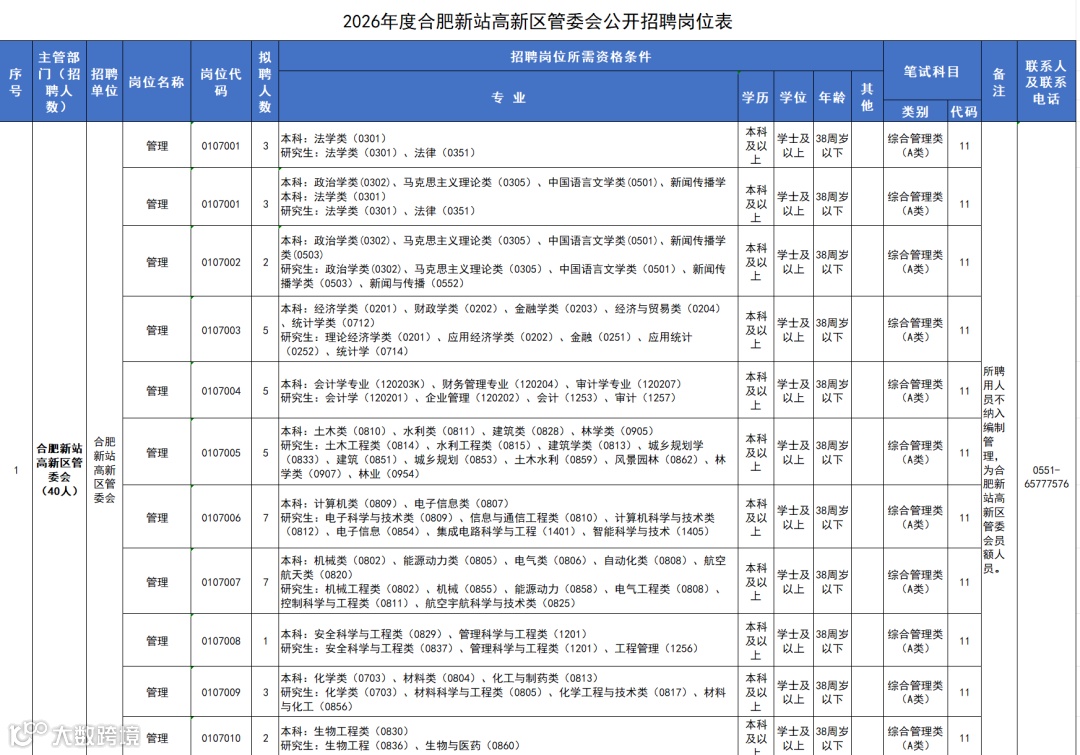Click position code 0107002
The height and width of the screenshot is (755, 1080).
tap(221, 262)
